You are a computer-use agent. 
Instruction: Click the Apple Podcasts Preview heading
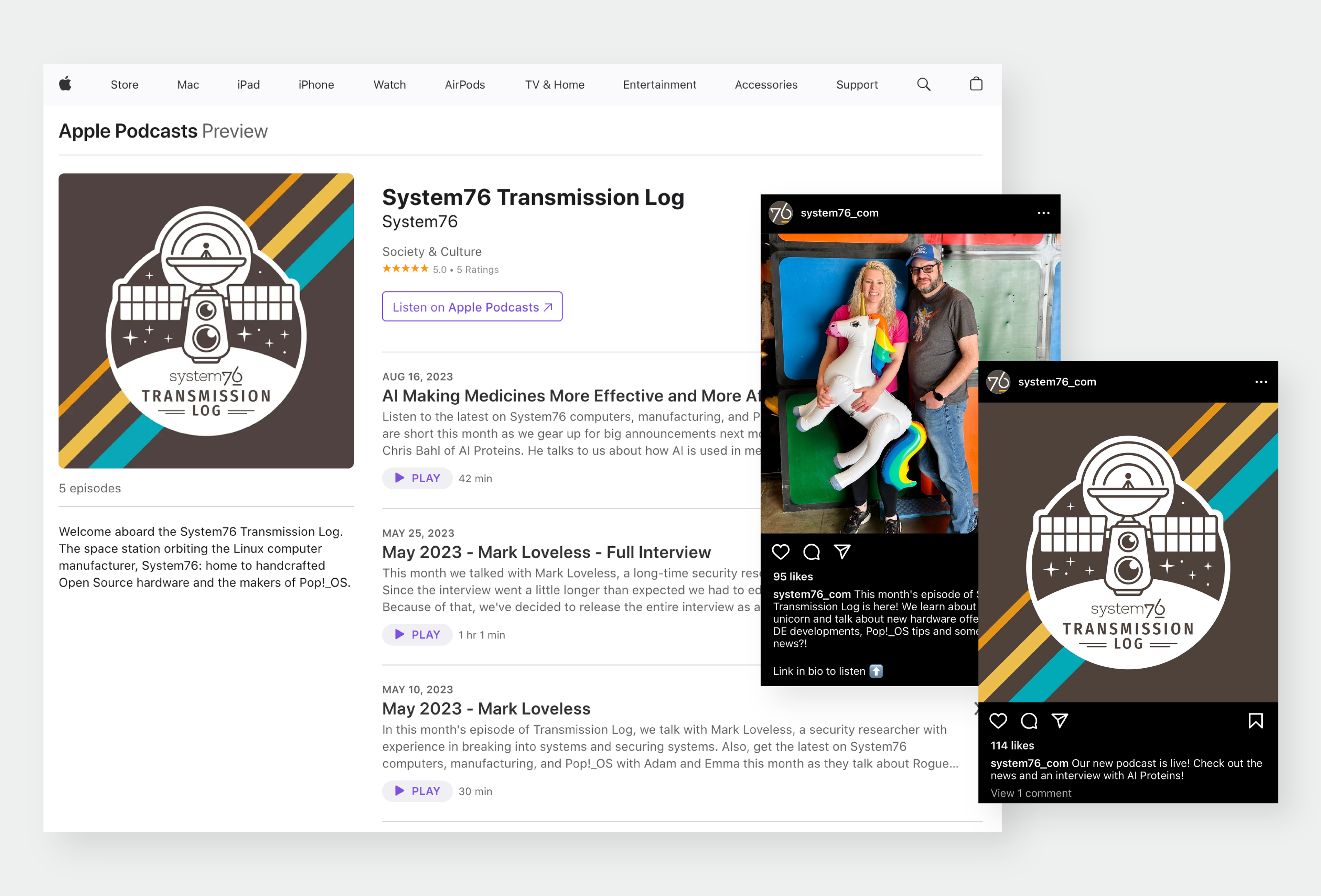pos(163,131)
